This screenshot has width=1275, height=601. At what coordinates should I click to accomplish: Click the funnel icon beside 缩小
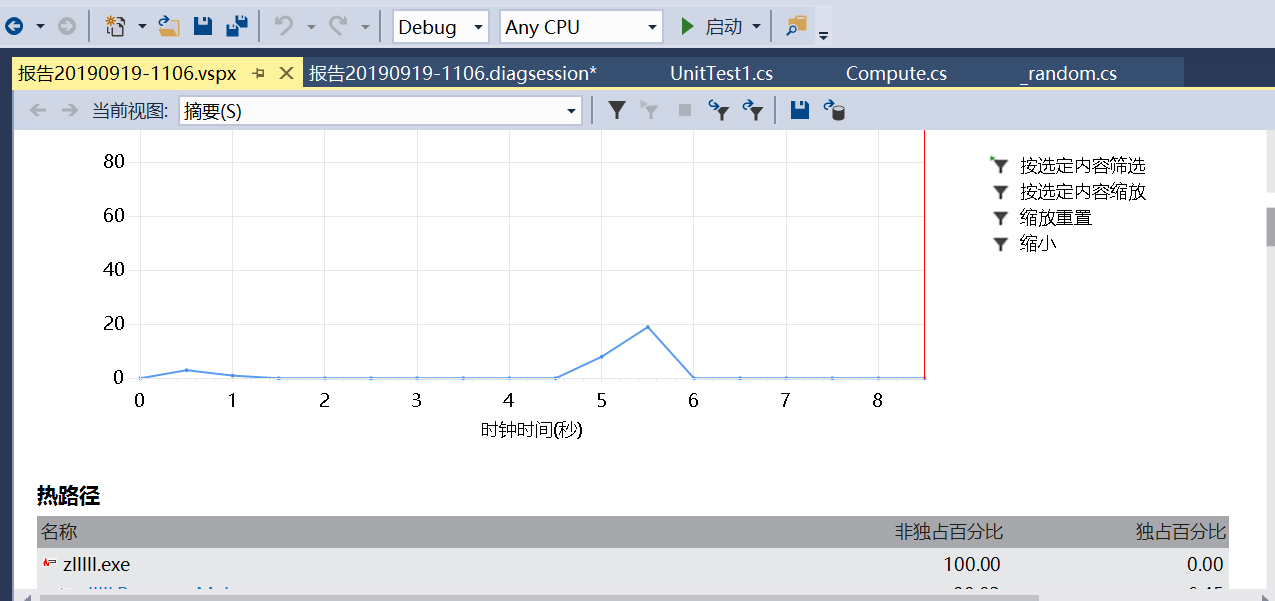(999, 244)
